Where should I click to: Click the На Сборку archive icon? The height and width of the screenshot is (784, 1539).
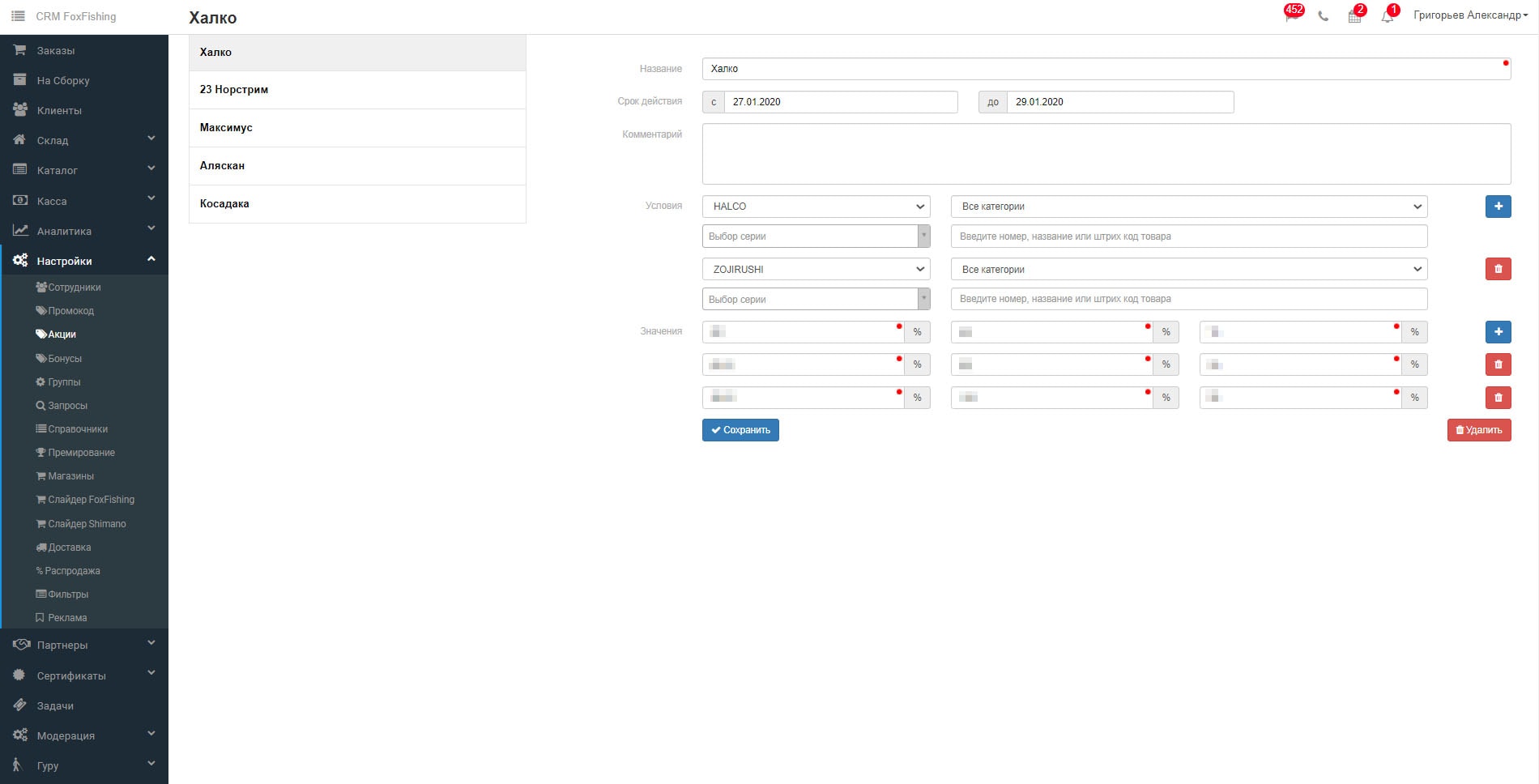click(19, 80)
